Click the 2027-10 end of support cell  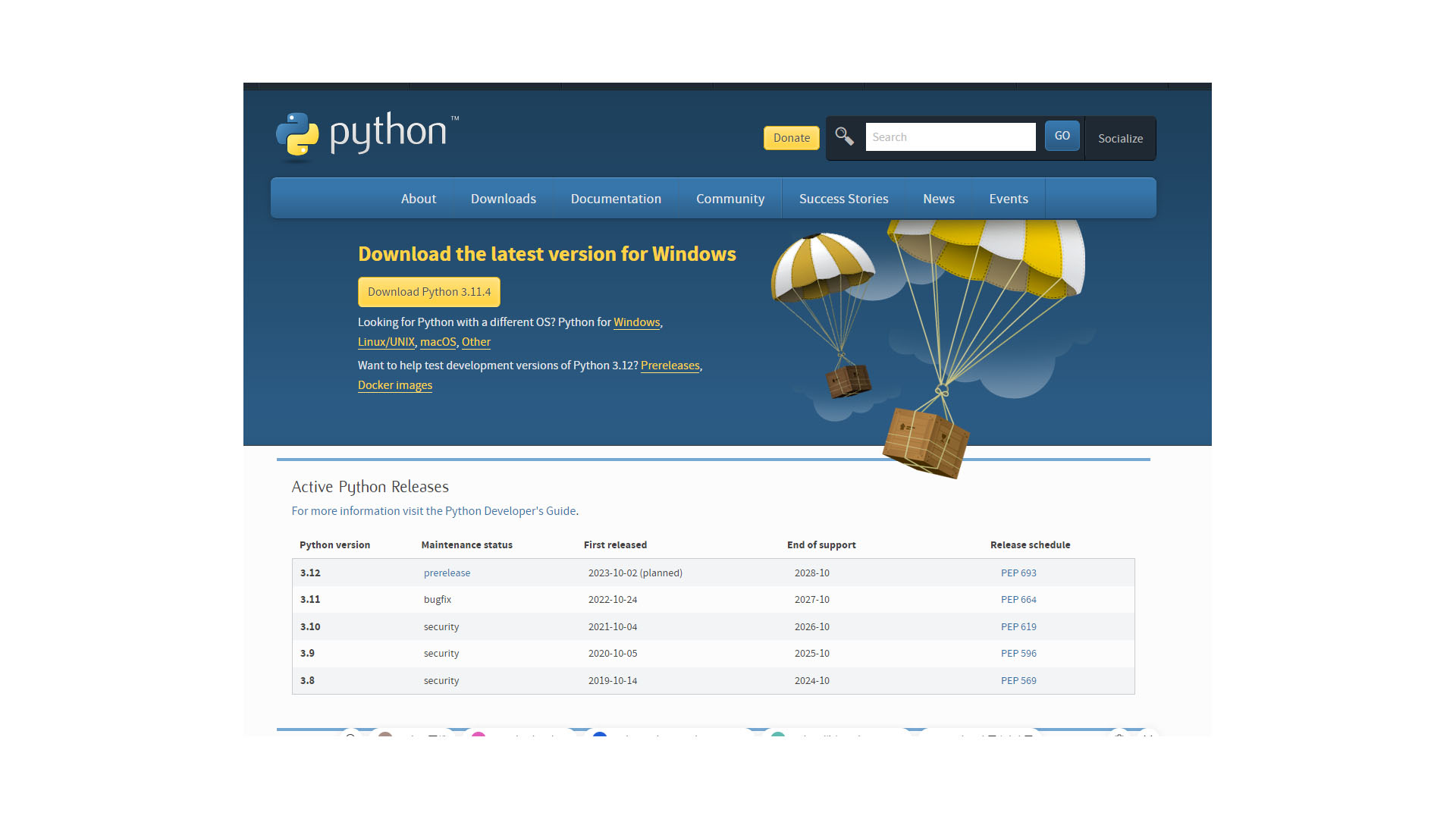(x=812, y=600)
